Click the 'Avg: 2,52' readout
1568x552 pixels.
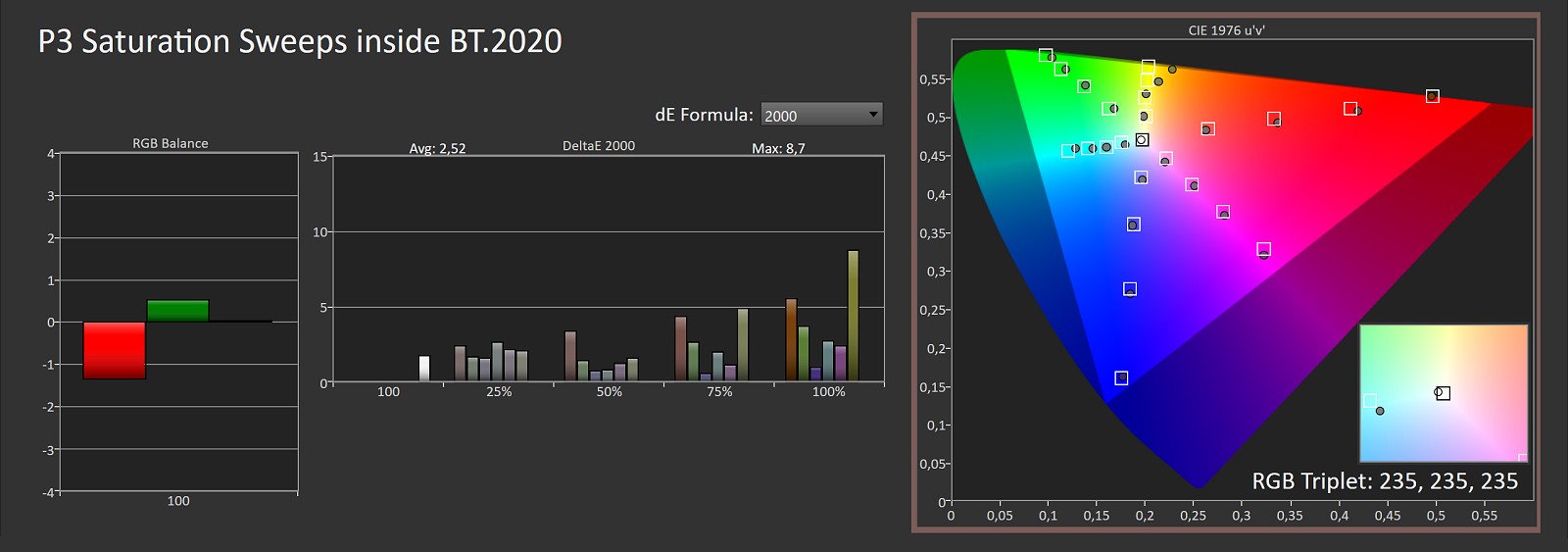point(437,148)
